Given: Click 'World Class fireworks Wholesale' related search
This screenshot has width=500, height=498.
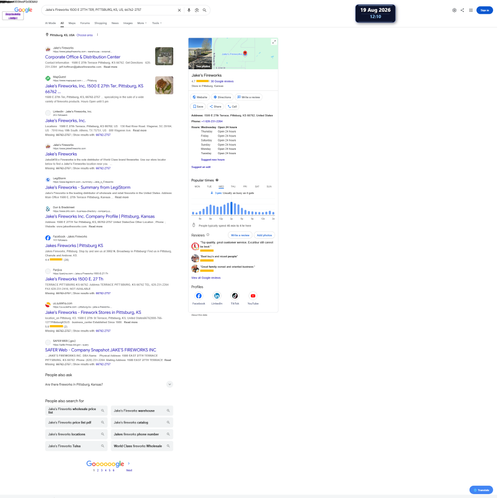Looking at the screenshot, I should pyautogui.click(x=142, y=446).
